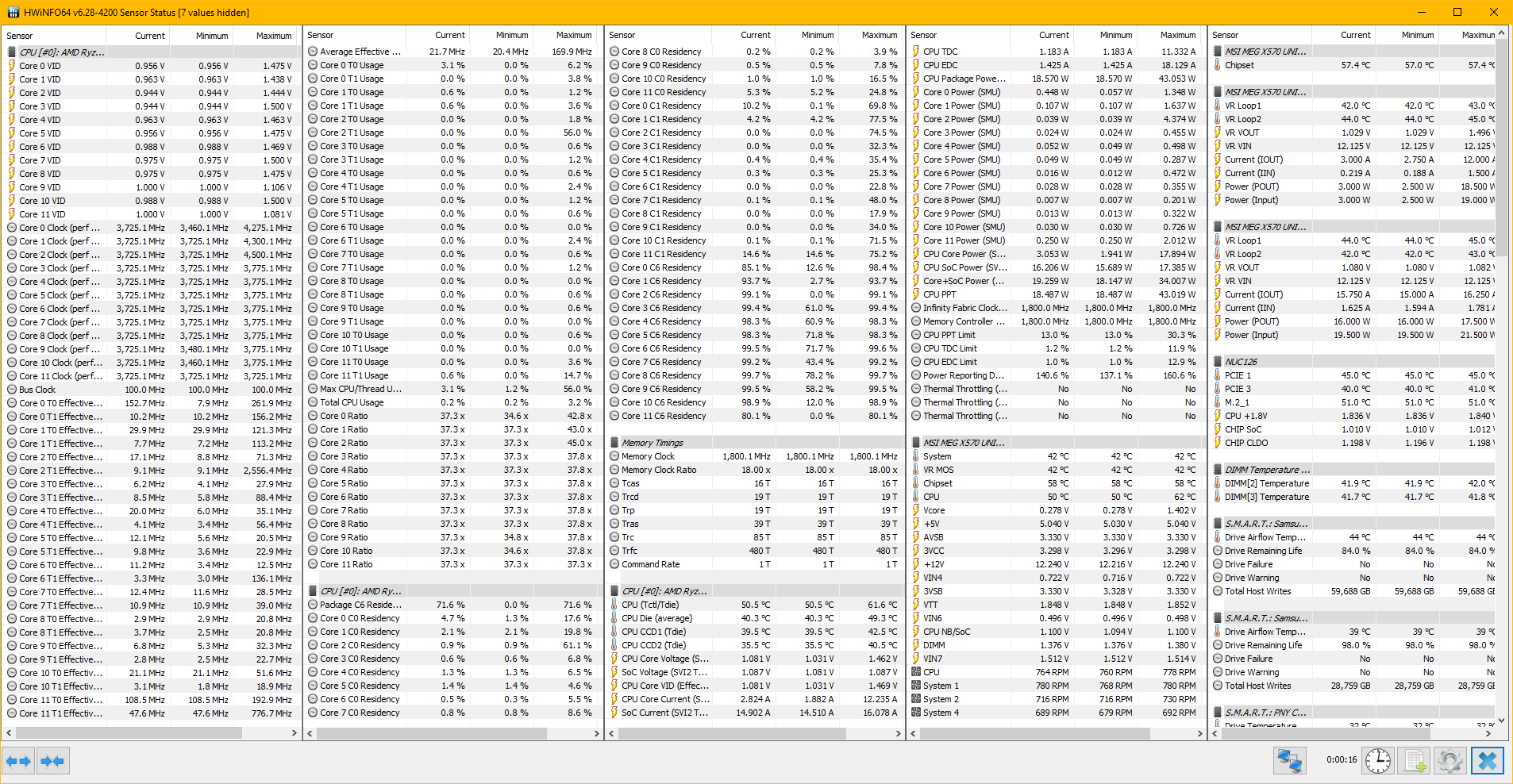Screen dimensions: 1513x784
Task: Select the Core 7 C0 Residency row
Action: [x=452, y=713]
